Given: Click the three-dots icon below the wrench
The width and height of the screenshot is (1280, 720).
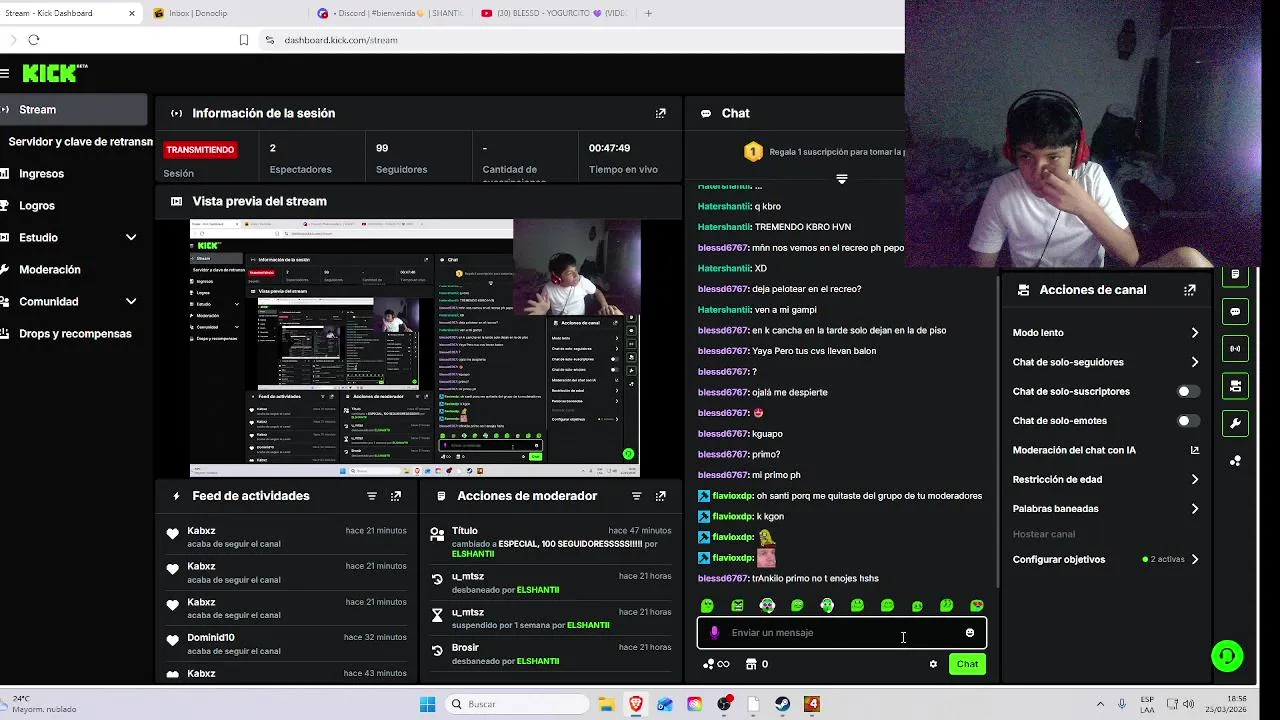Looking at the screenshot, I should [1235, 461].
